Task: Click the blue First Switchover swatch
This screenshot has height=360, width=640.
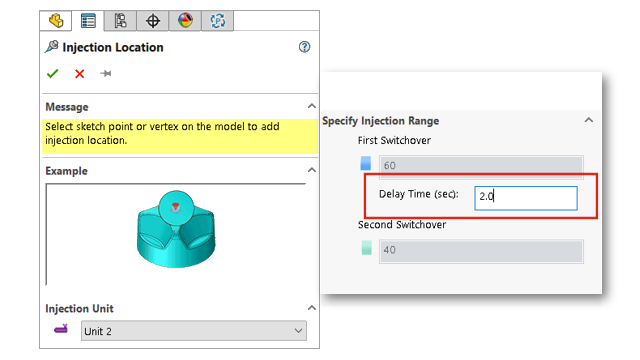Action: click(366, 163)
